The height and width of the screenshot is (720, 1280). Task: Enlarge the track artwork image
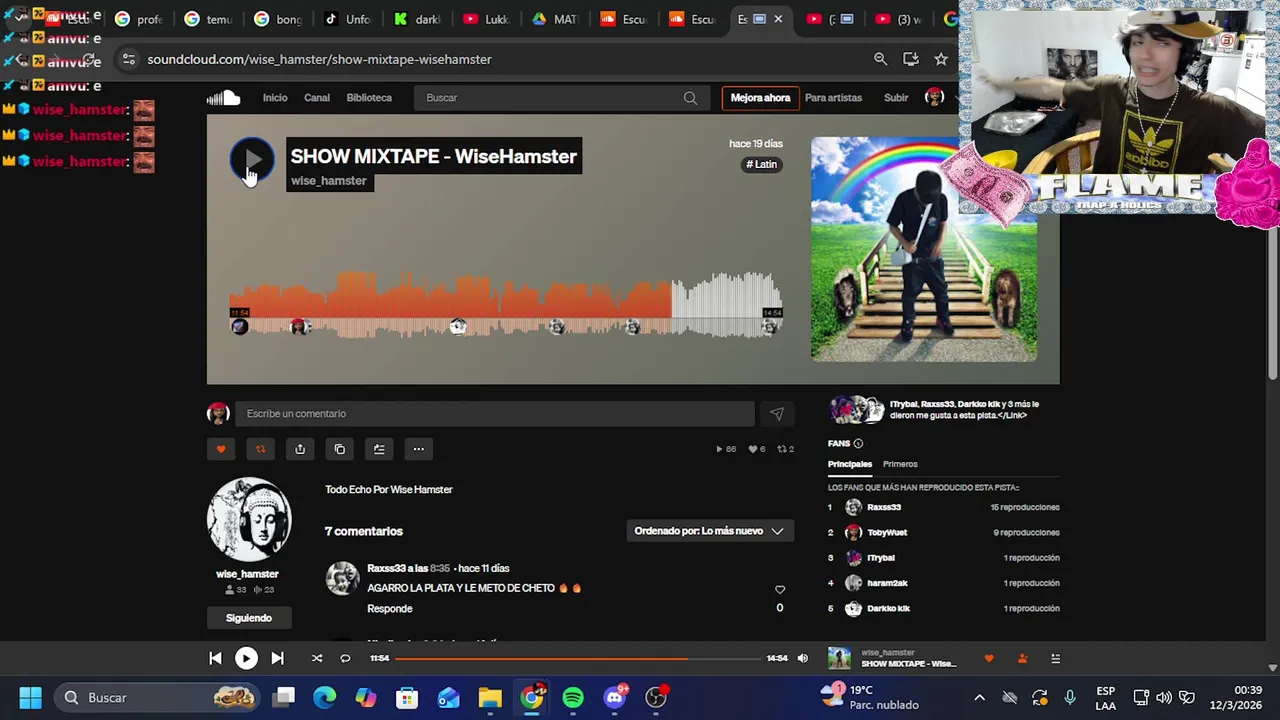point(924,249)
